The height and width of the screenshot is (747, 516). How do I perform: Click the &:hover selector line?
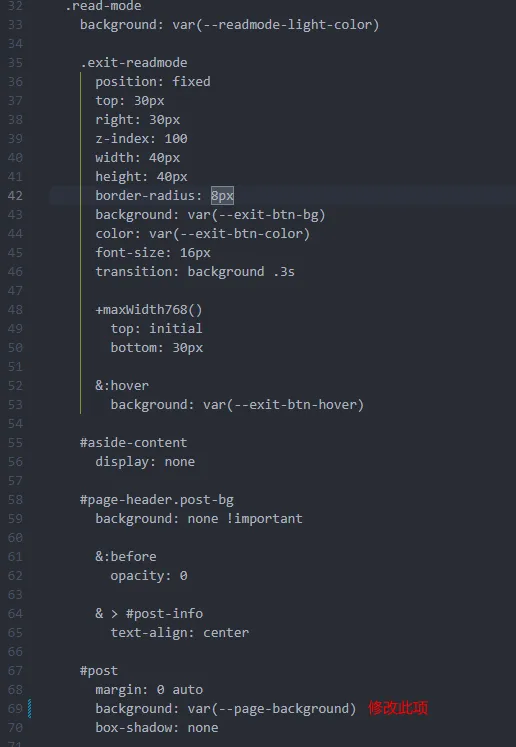[122, 385]
